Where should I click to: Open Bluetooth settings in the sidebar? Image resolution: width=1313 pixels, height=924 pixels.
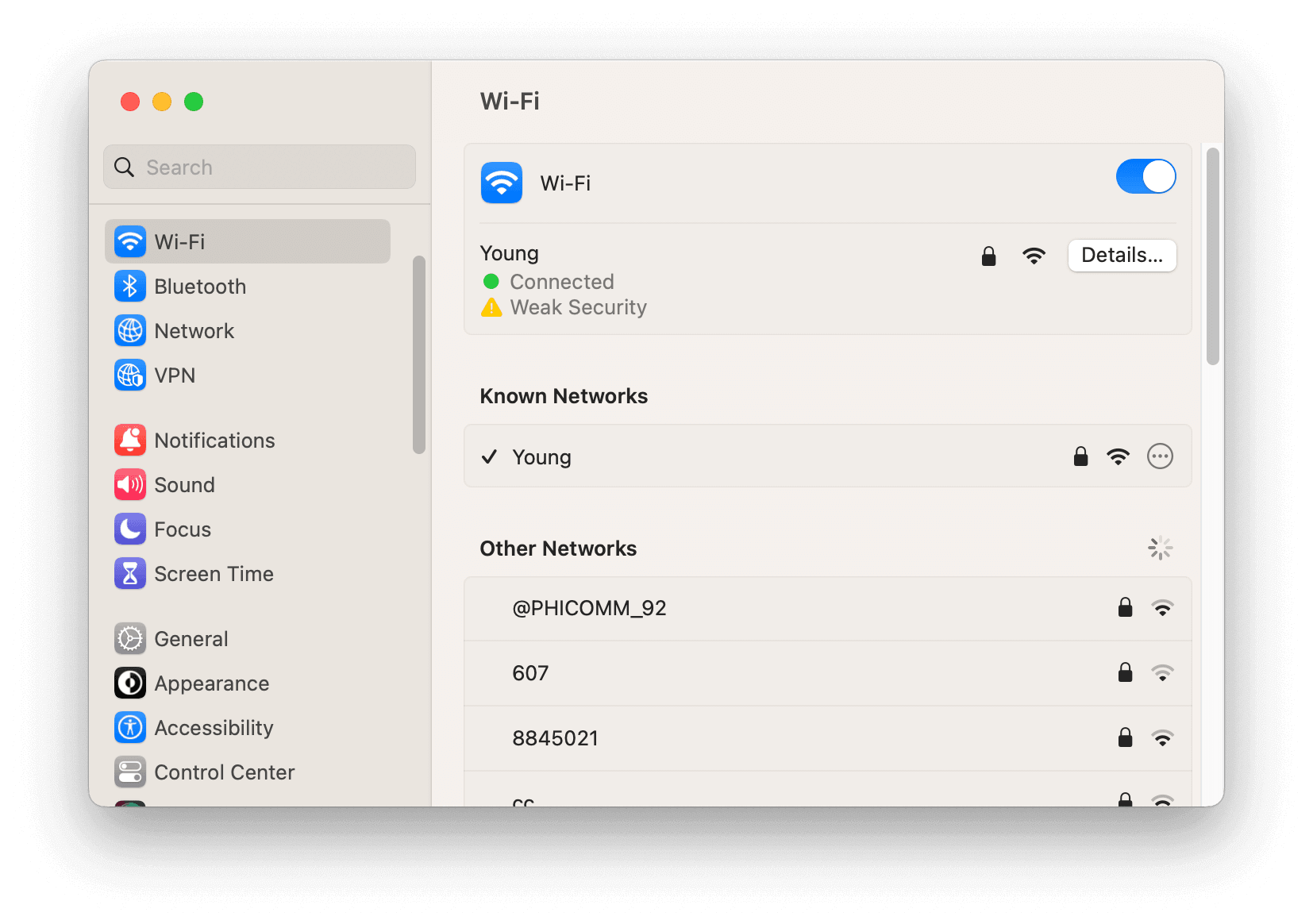coord(248,286)
